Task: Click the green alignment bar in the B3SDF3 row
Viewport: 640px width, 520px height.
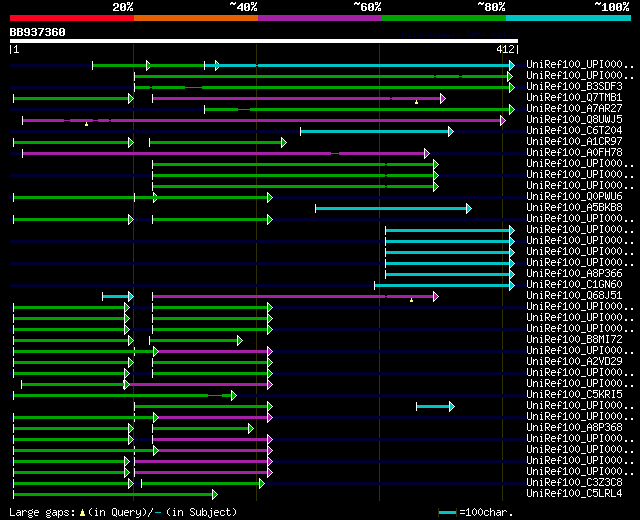Action: click(324, 87)
